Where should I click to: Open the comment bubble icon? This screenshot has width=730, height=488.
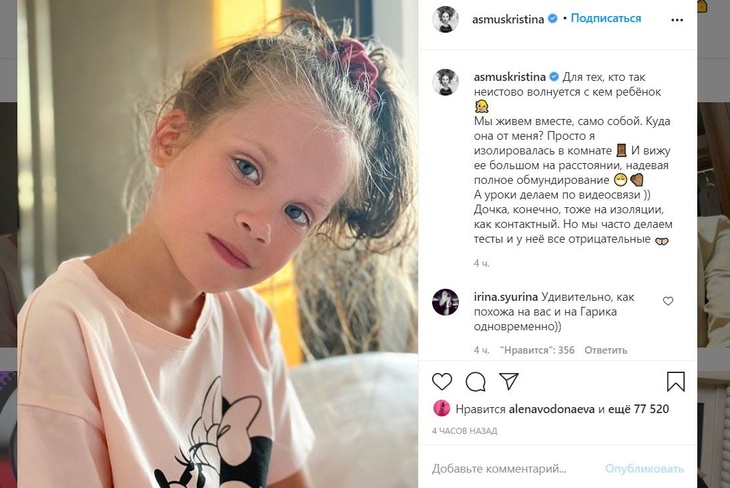coord(476,381)
